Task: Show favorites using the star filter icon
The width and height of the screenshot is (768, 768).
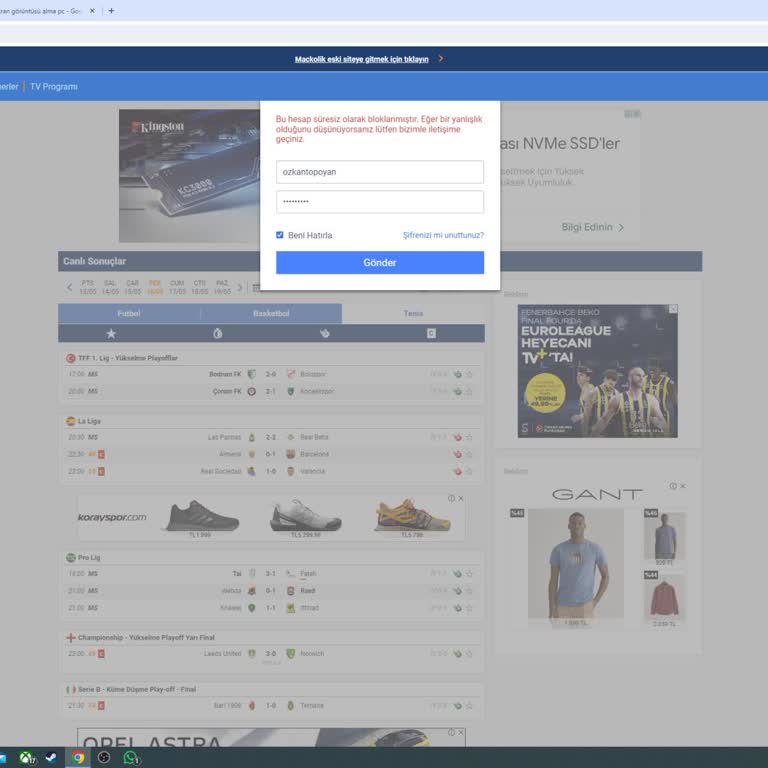Action: [111, 333]
